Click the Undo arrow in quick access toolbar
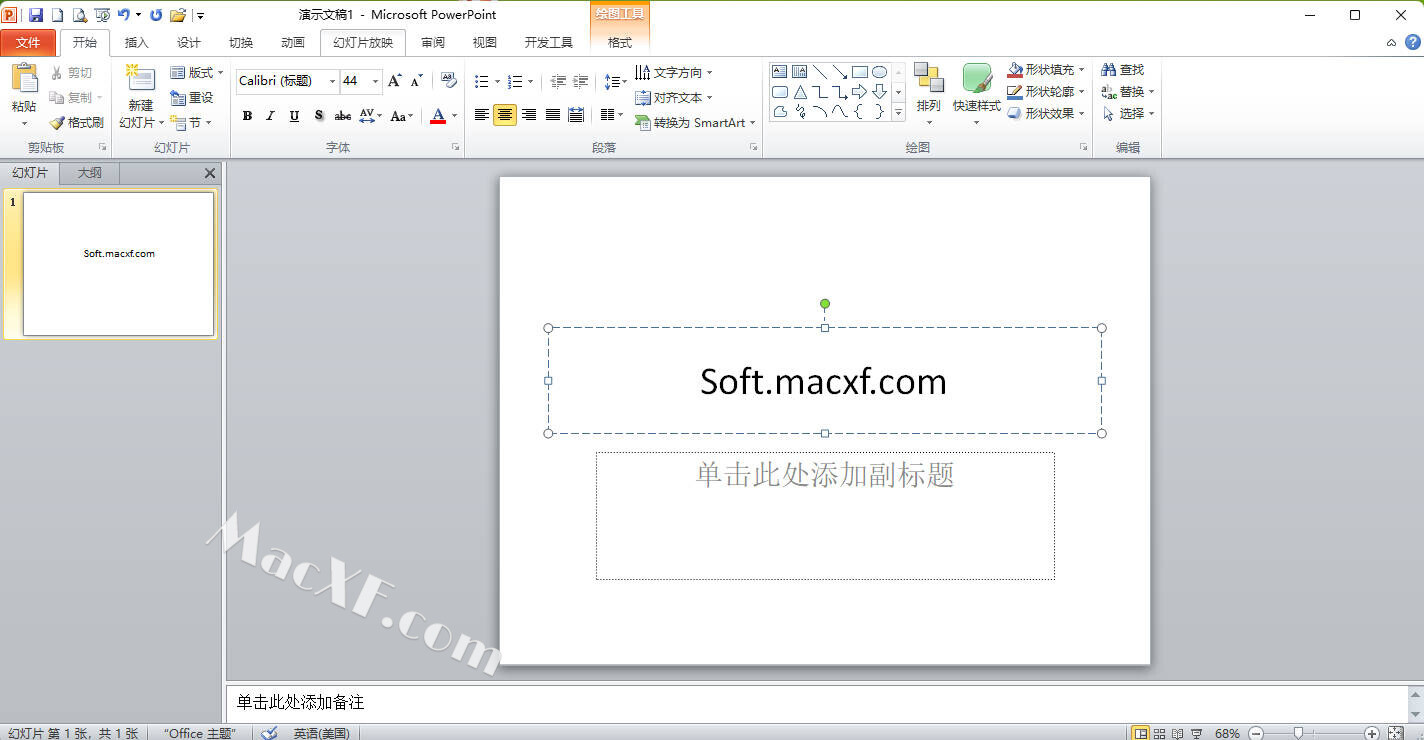This screenshot has width=1424, height=740. (x=123, y=15)
